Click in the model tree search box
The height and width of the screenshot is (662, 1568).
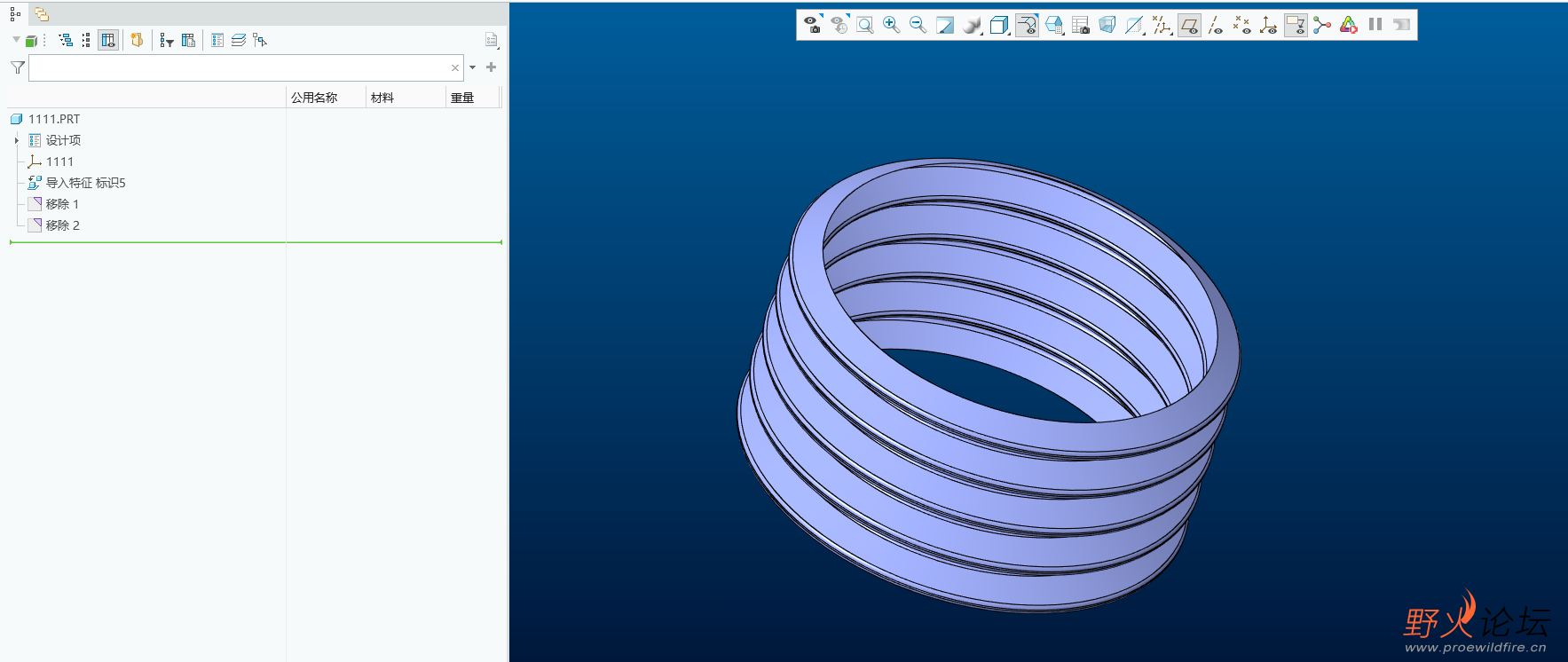[x=240, y=67]
